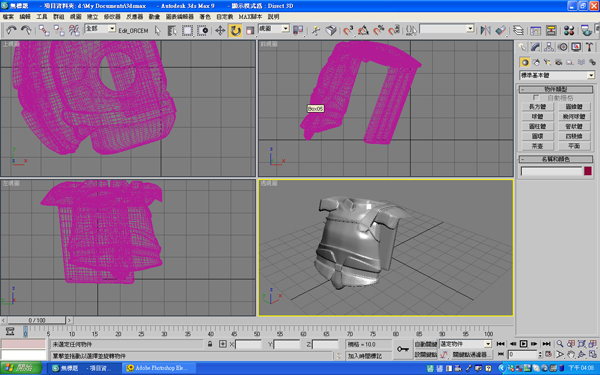Select the Move tool in main toolbar
Image resolution: width=600 pixels, height=375 pixels.
(220, 30)
